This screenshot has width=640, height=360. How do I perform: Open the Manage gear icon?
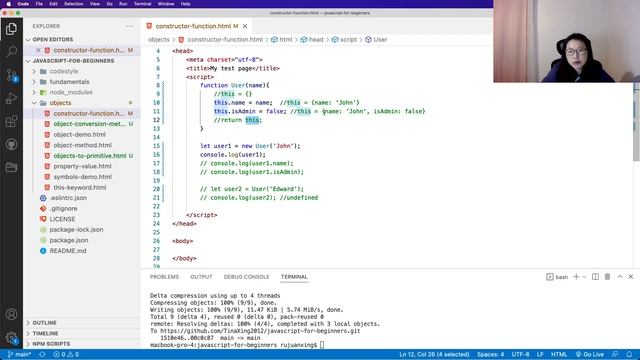click(x=11, y=338)
